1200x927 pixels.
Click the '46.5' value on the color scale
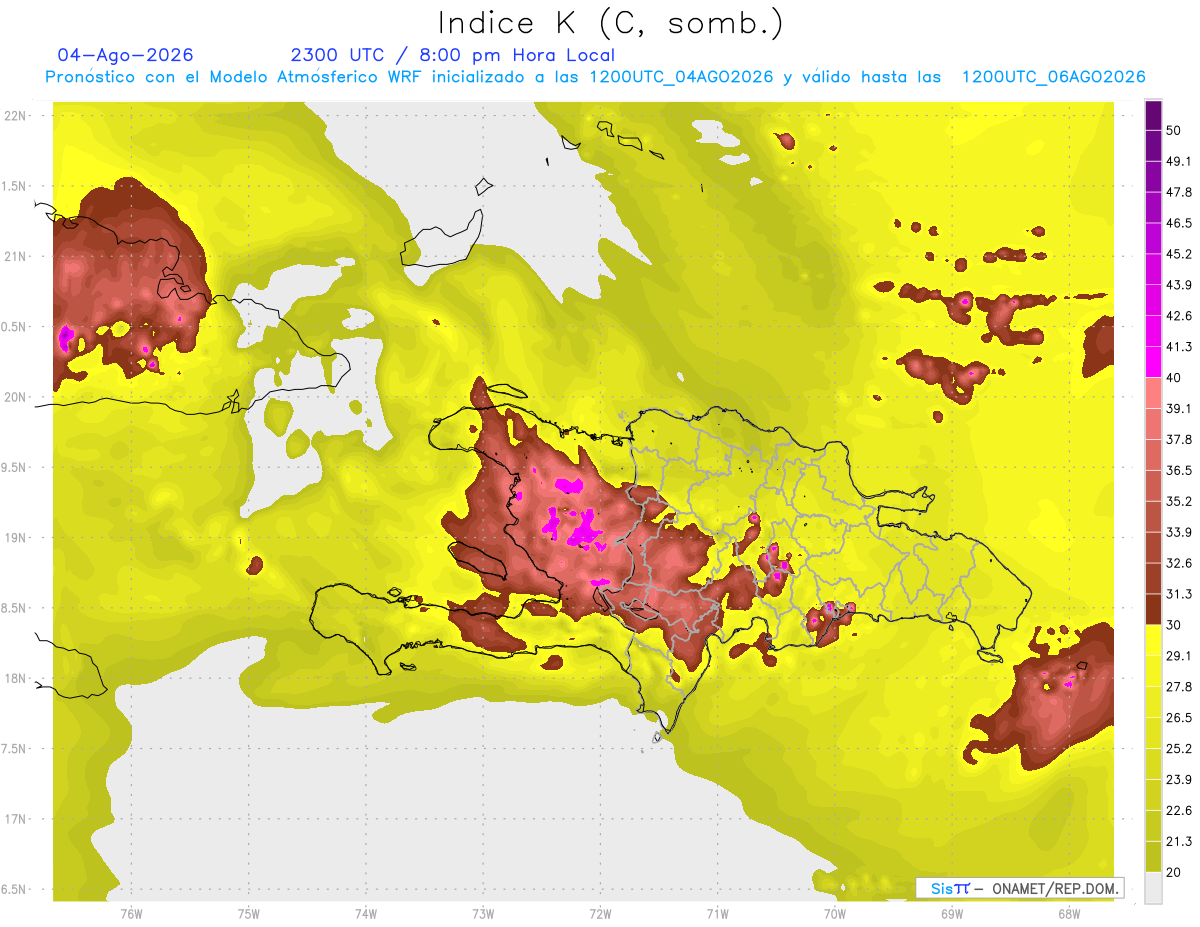coord(1179,223)
